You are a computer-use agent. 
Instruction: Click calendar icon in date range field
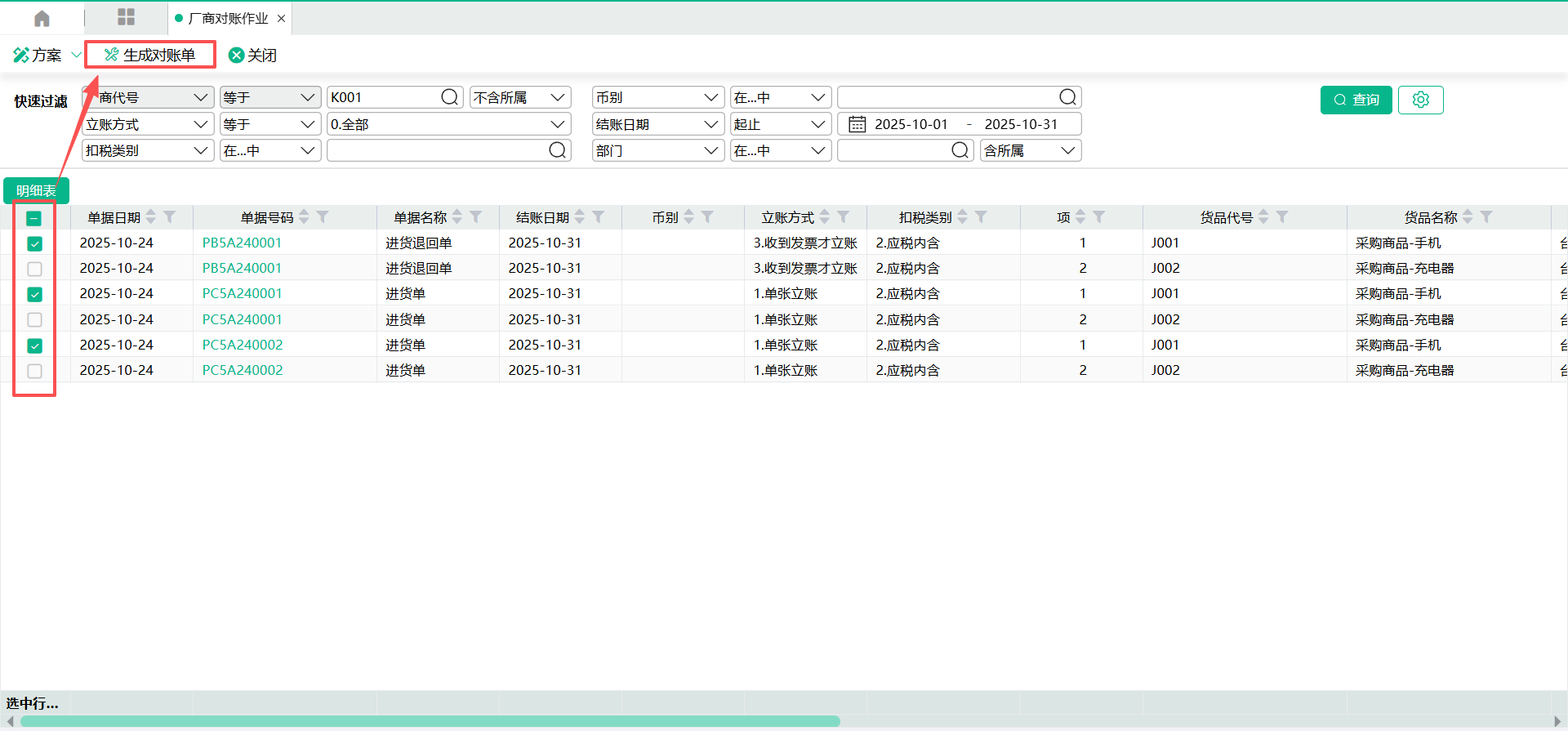click(x=857, y=124)
